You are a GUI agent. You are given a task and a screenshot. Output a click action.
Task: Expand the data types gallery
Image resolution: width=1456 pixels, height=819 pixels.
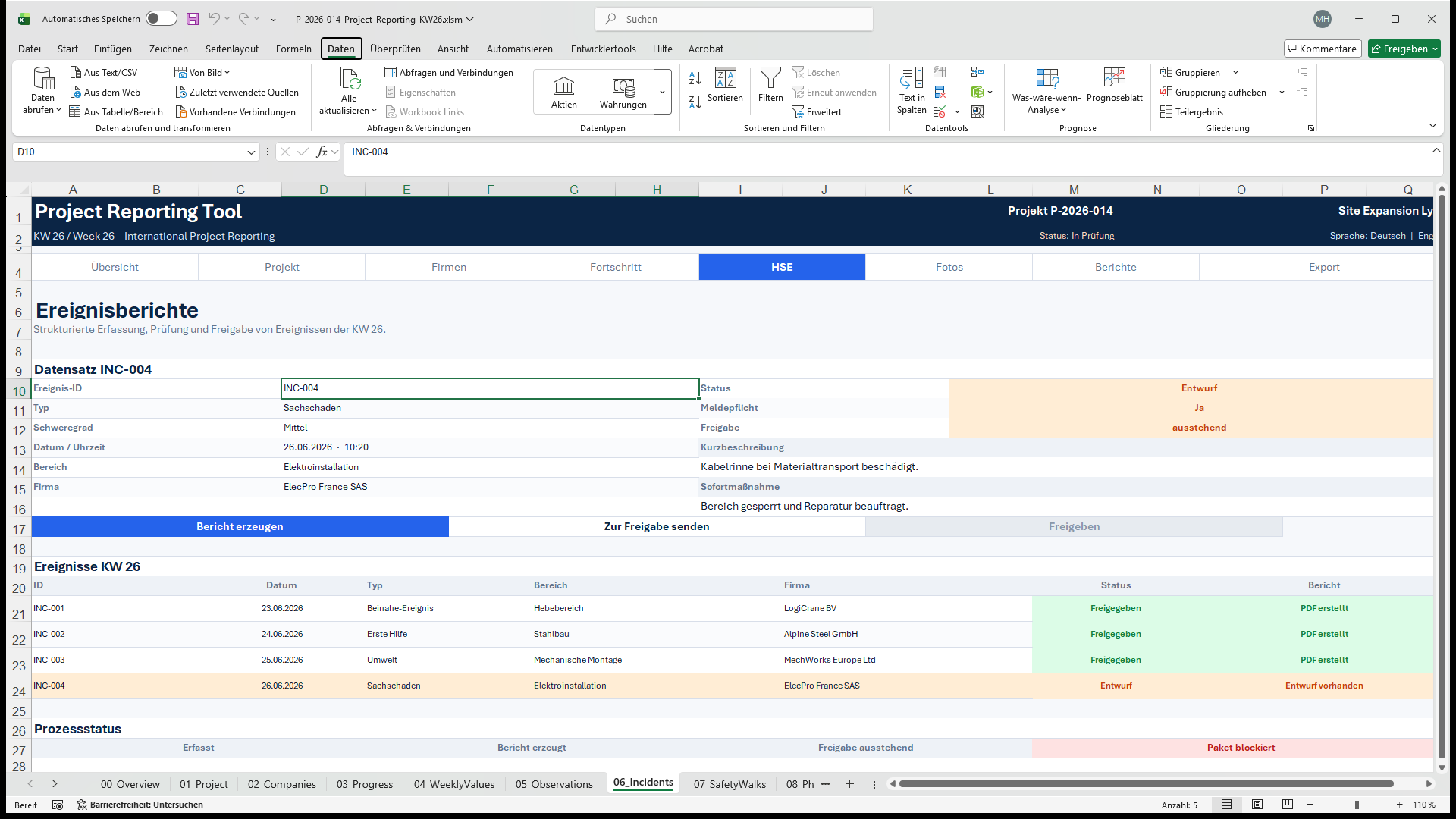coord(662,92)
